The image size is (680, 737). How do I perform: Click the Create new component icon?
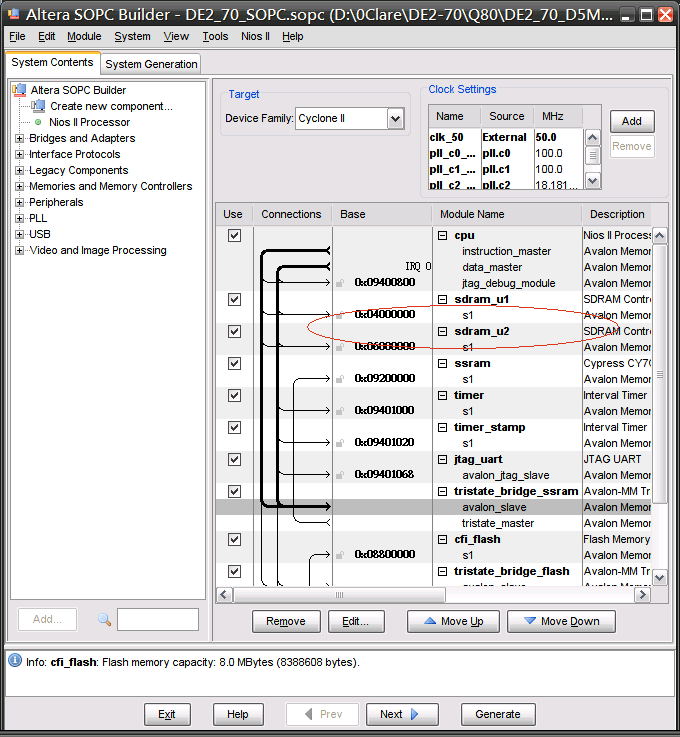(39, 106)
